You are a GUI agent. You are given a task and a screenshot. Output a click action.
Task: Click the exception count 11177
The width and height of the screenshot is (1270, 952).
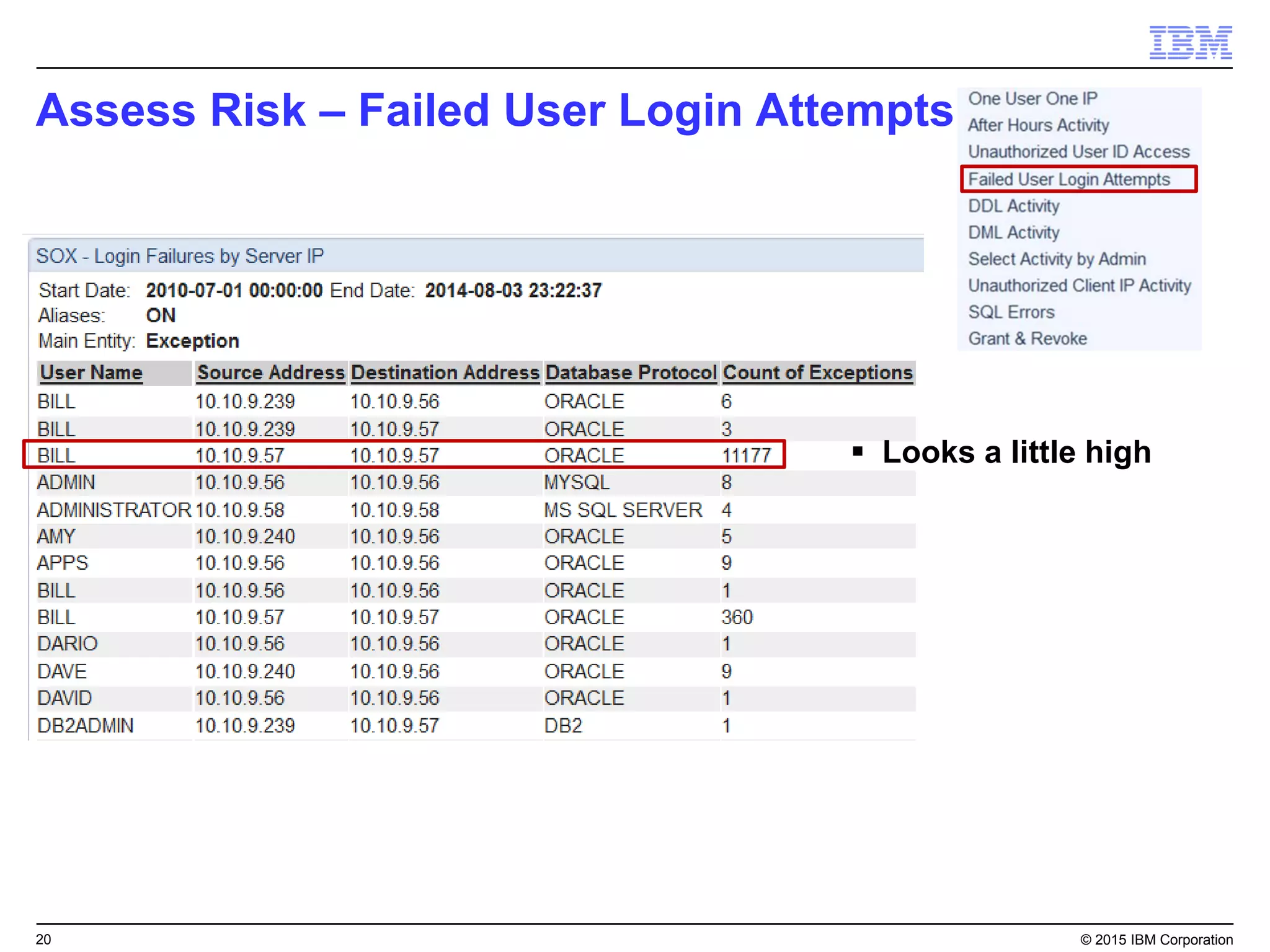[x=747, y=456]
